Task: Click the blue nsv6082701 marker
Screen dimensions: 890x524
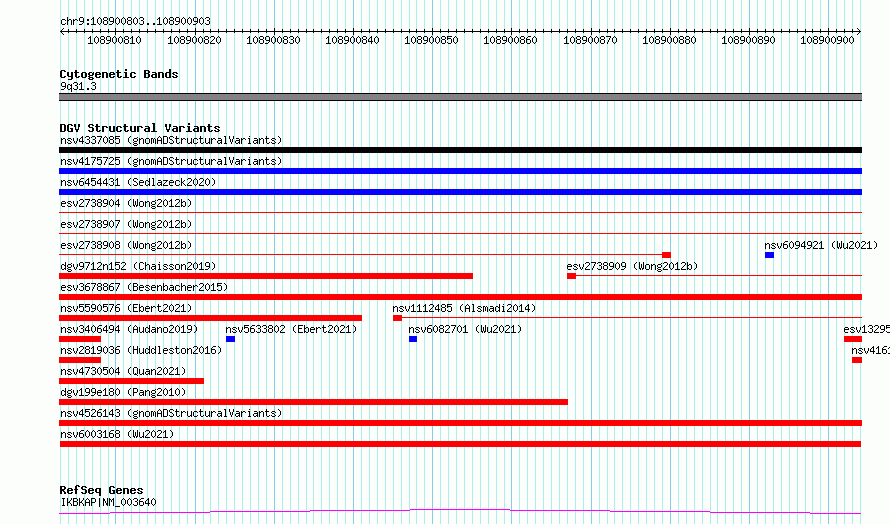Action: (x=413, y=339)
